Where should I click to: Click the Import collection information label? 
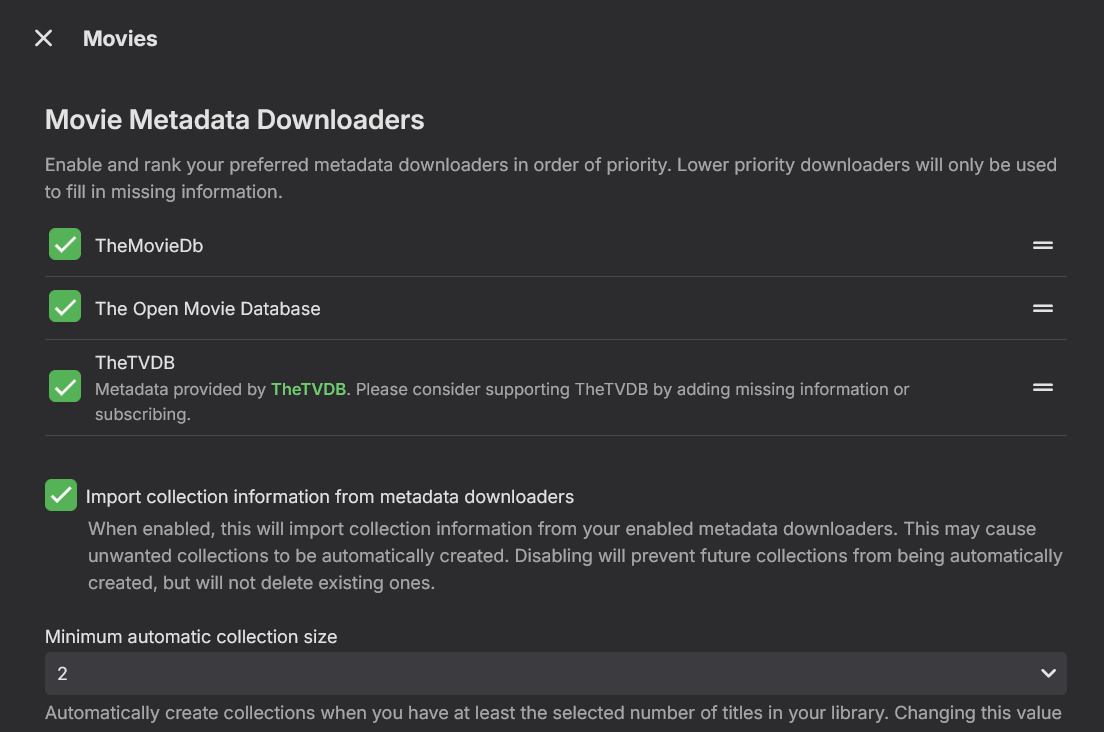pyautogui.click(x=330, y=496)
